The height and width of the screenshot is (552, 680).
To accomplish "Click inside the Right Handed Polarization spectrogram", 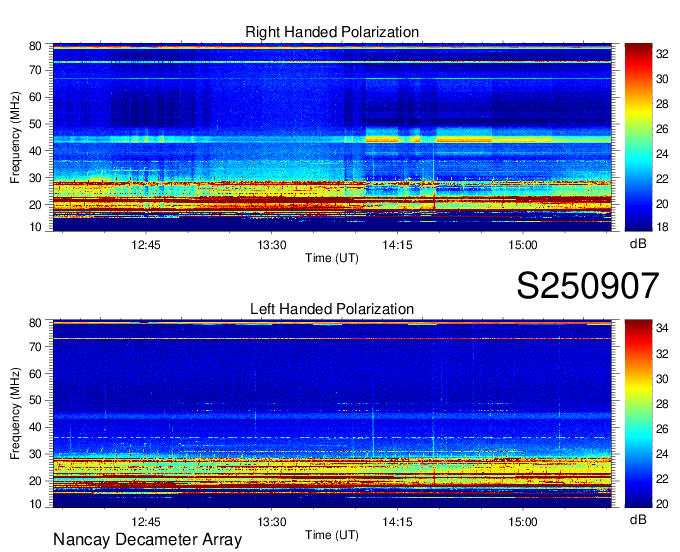I will [332, 137].
